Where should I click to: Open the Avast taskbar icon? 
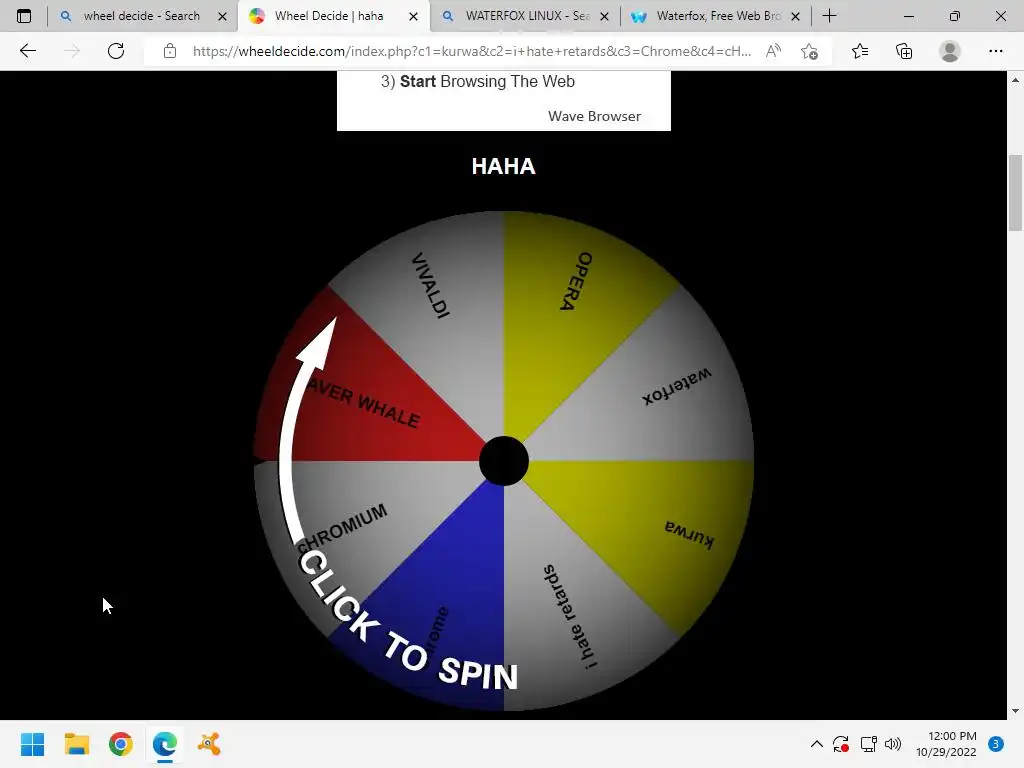pyautogui.click(x=209, y=744)
